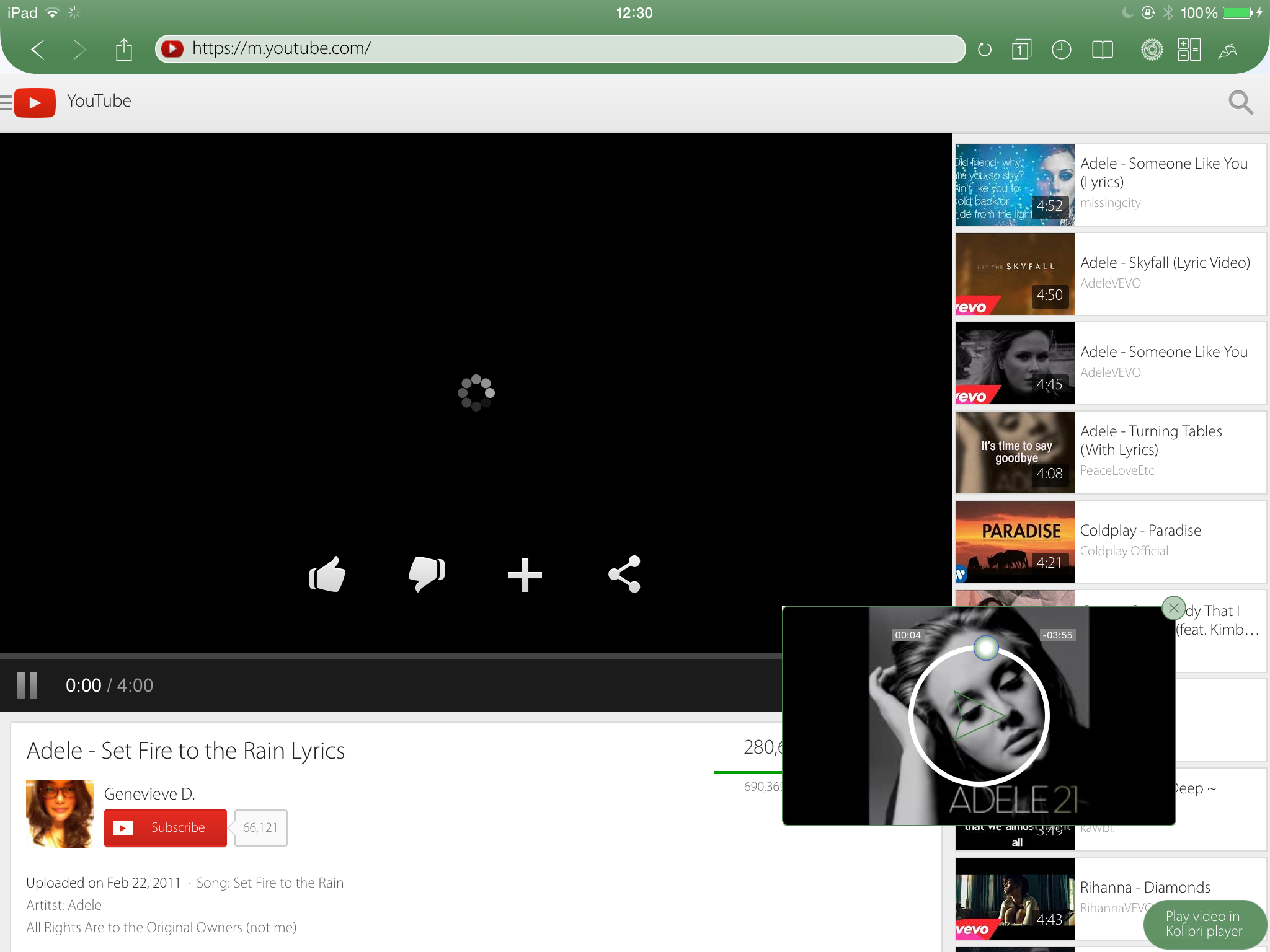Go back with the browser back arrow

(x=38, y=50)
